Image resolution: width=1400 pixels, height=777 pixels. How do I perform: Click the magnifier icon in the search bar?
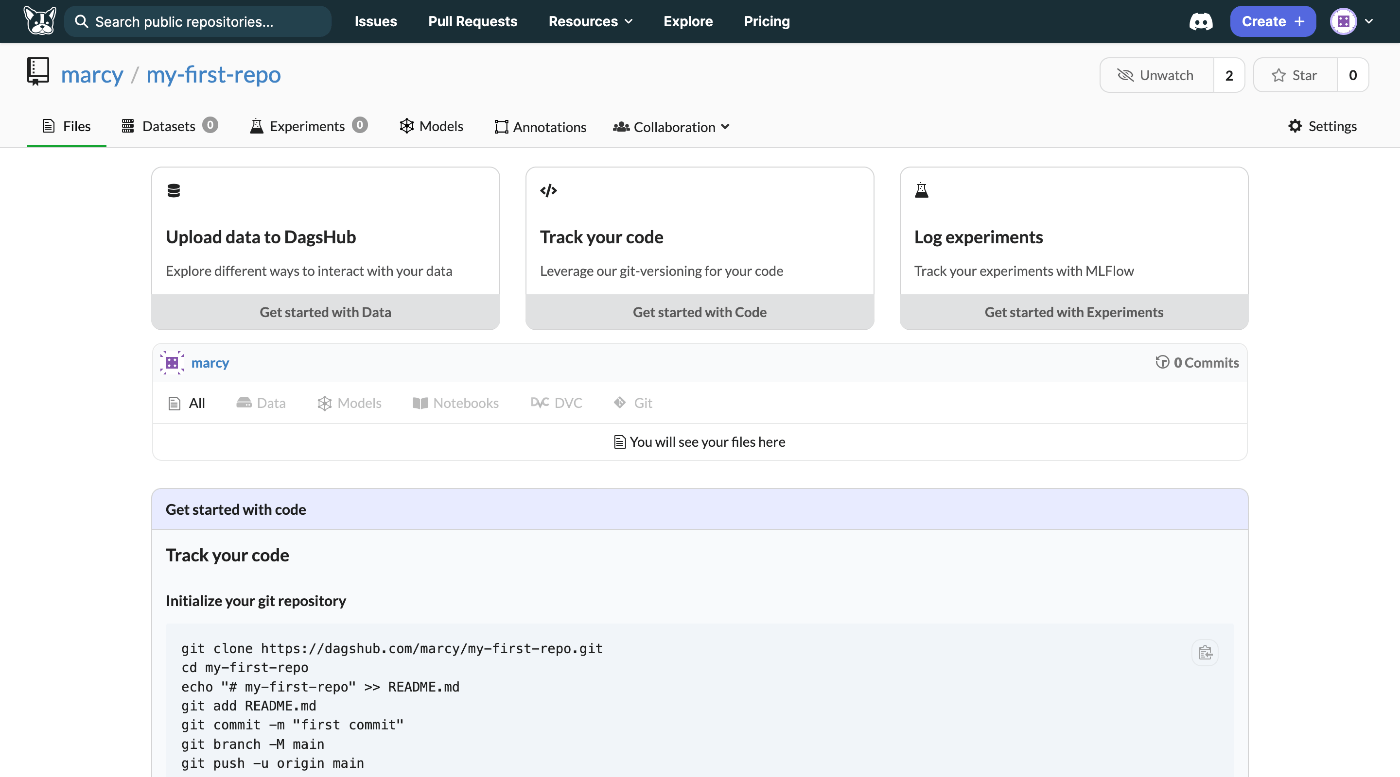pyautogui.click(x=82, y=21)
